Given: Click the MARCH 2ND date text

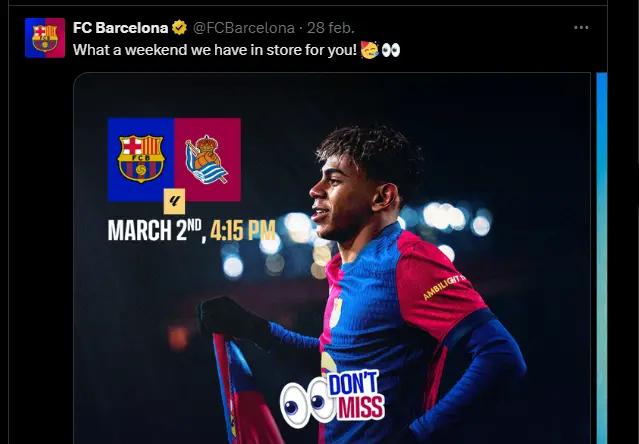Looking at the screenshot, I should tap(155, 230).
